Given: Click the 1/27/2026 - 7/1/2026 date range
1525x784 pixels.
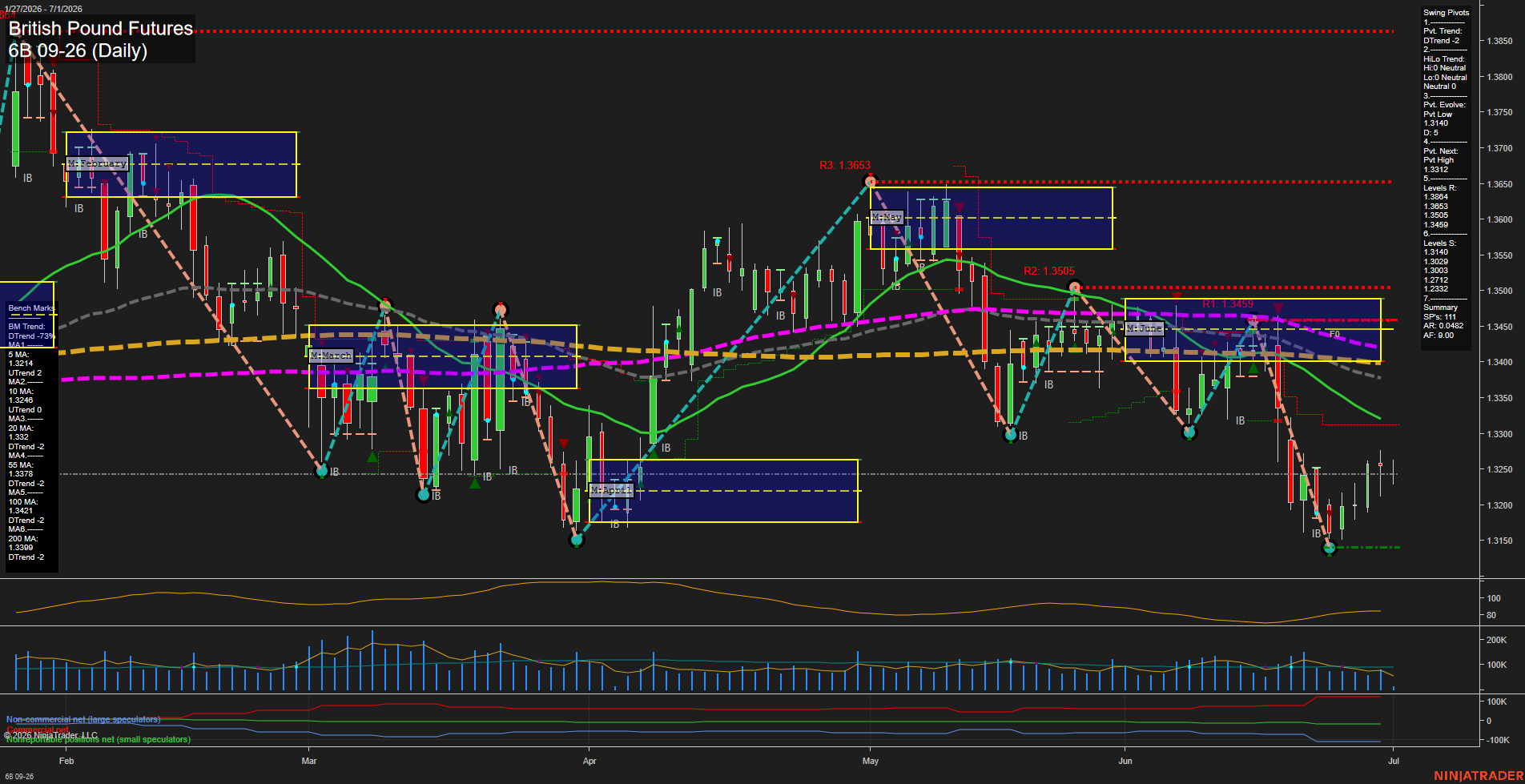Looking at the screenshot, I should (42, 9).
